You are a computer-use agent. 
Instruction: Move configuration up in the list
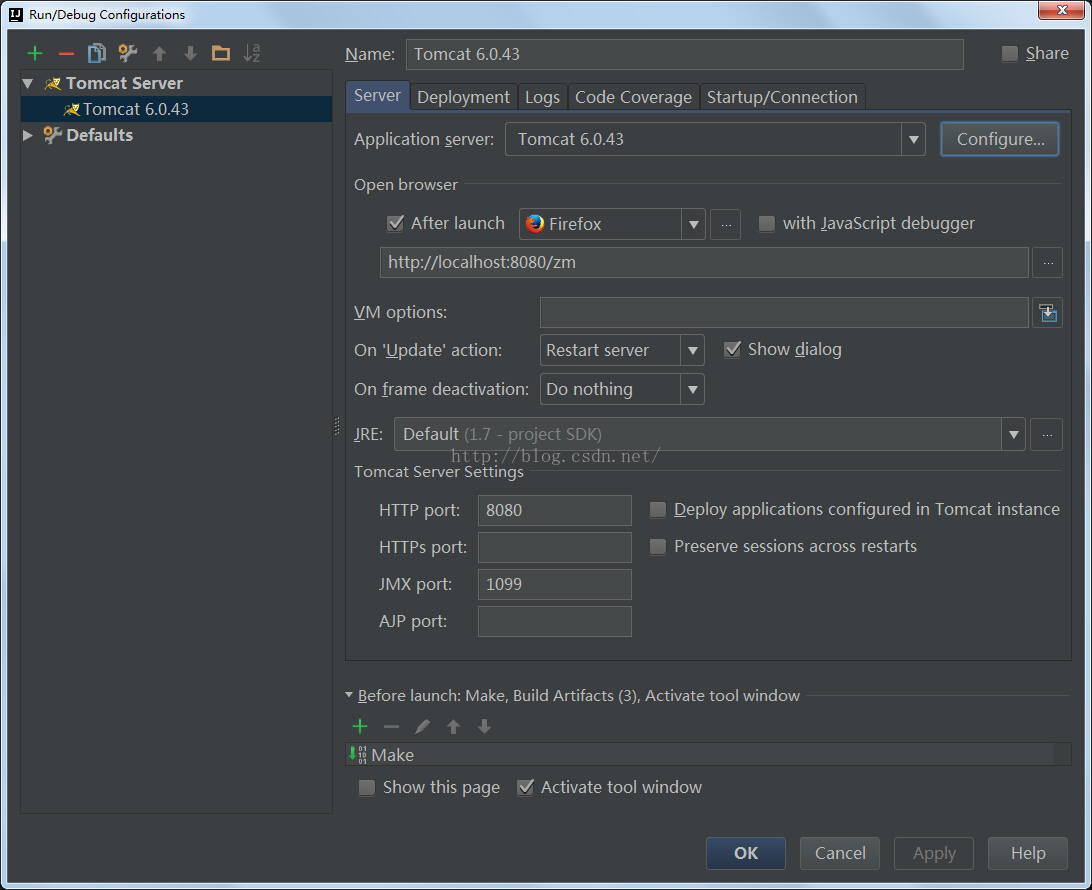coord(159,54)
